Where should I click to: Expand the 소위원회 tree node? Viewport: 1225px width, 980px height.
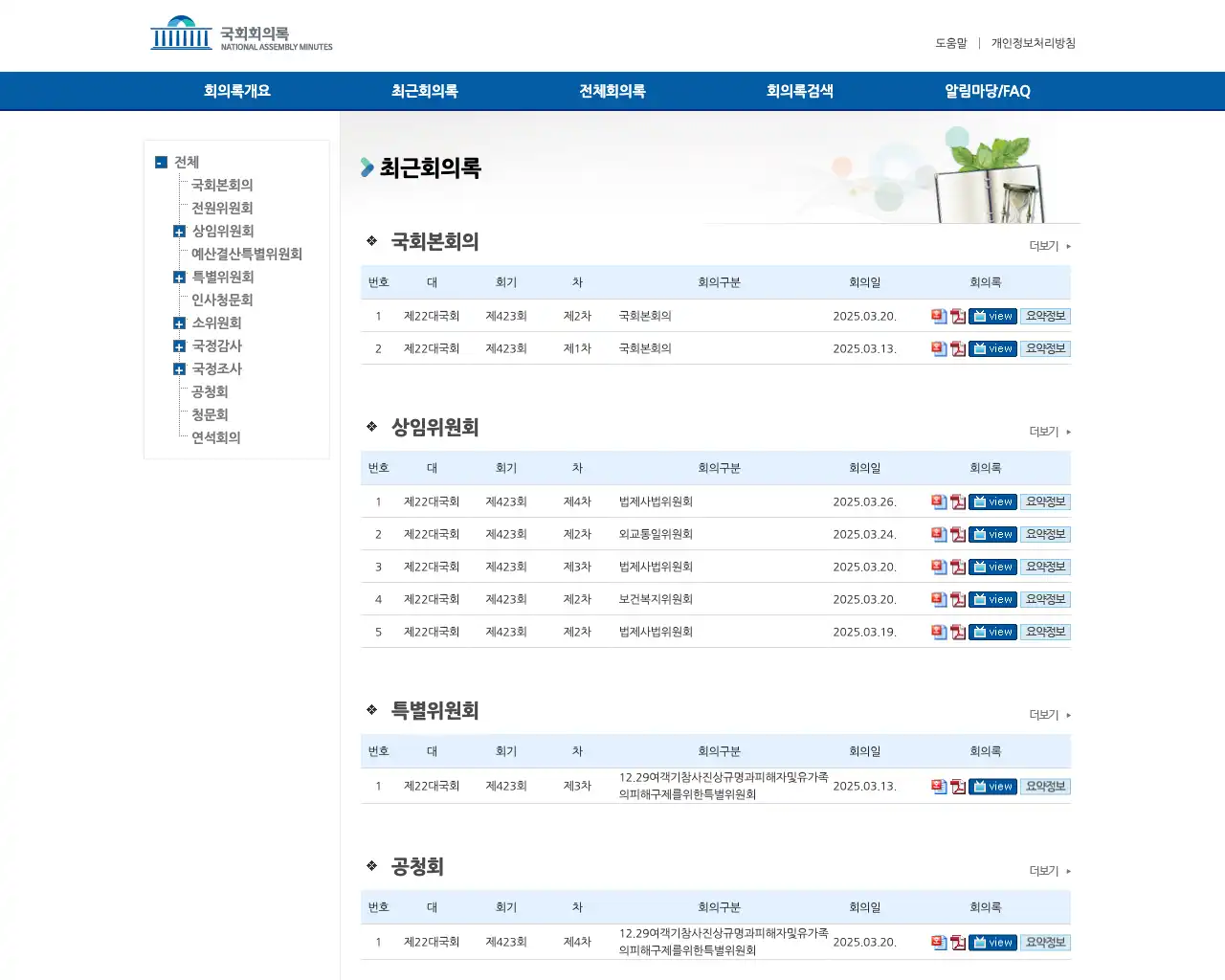(179, 323)
